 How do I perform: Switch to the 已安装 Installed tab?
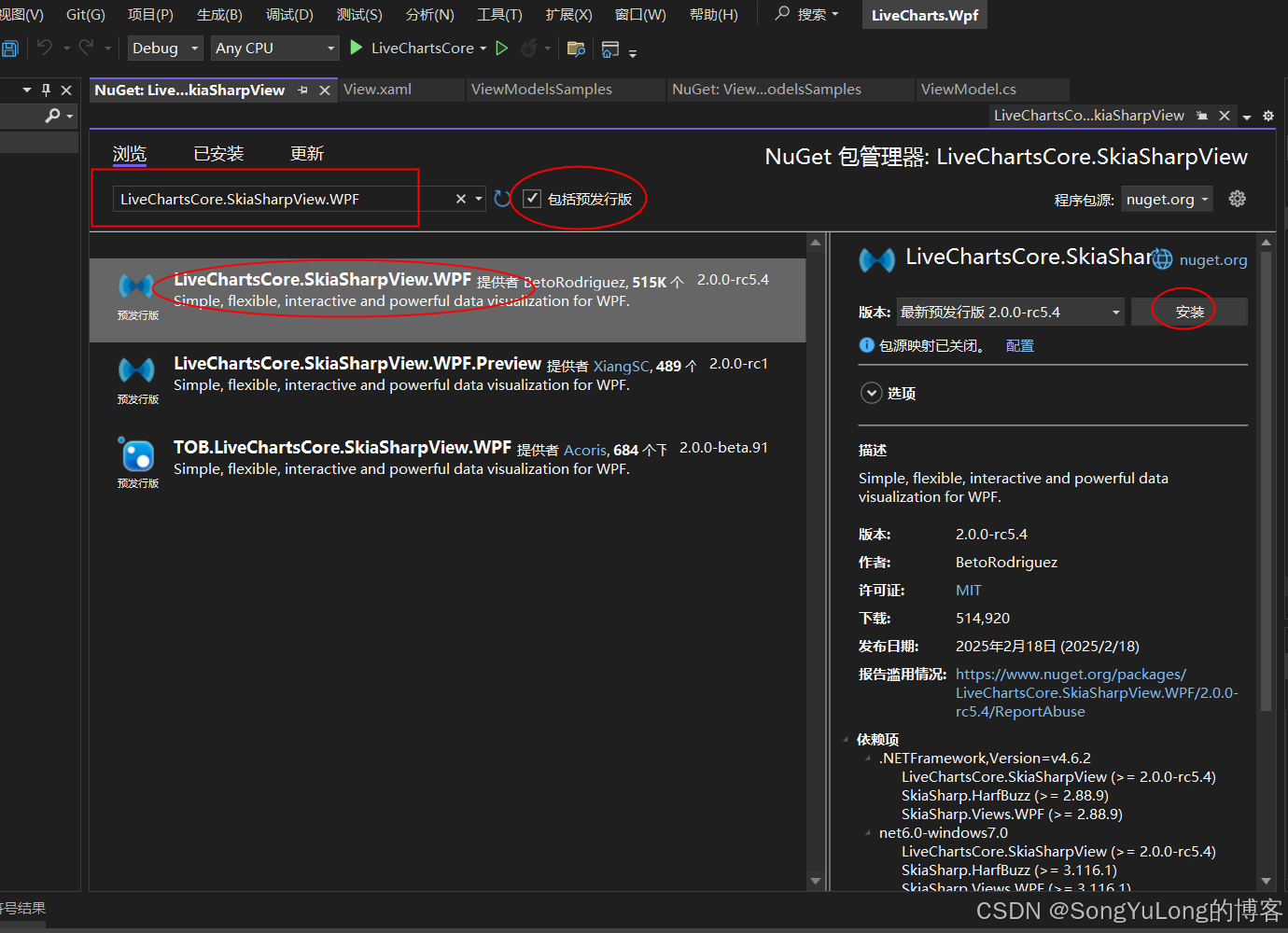(x=218, y=154)
